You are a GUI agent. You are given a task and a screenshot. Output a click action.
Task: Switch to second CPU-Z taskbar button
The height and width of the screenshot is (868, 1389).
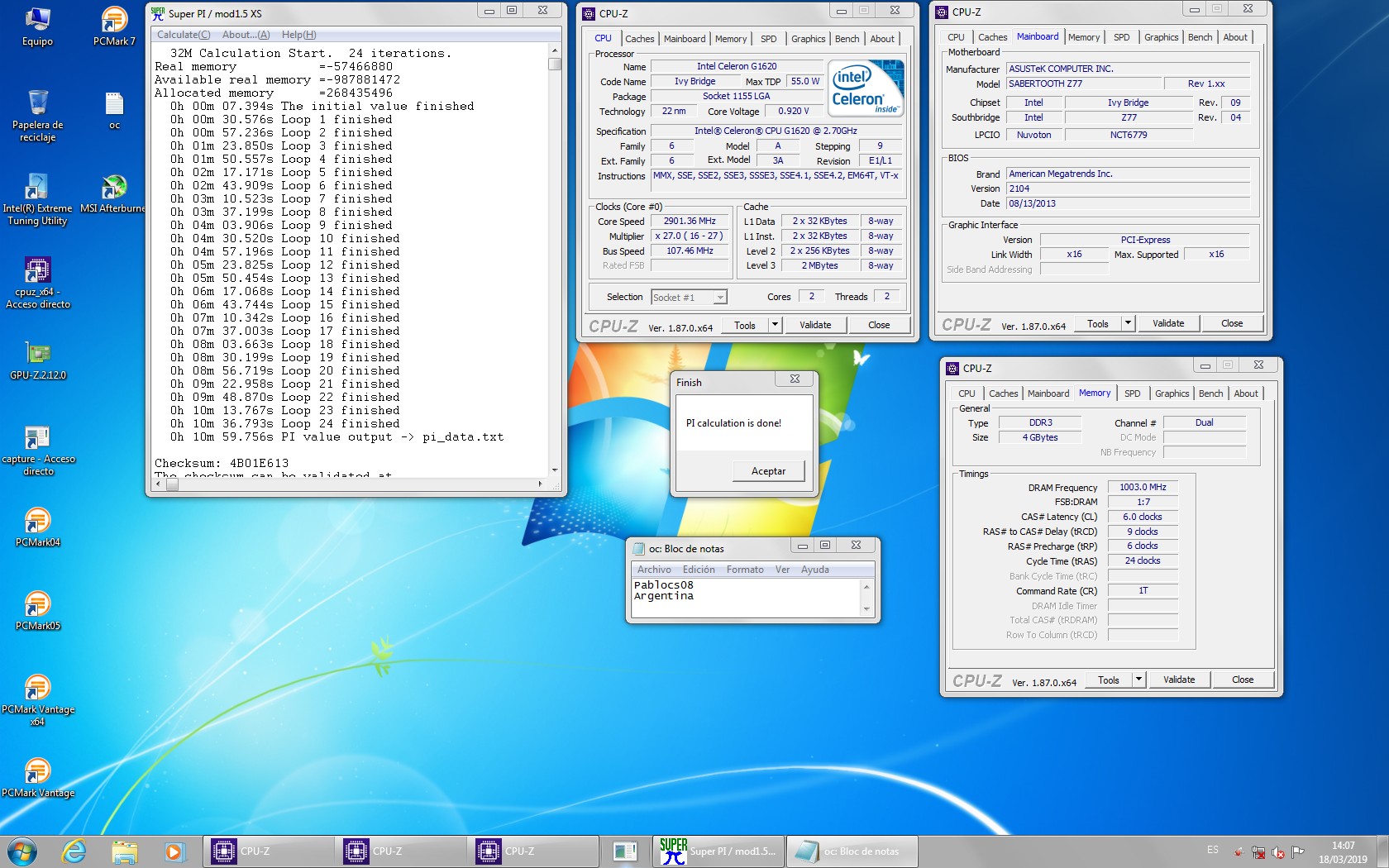(401, 851)
